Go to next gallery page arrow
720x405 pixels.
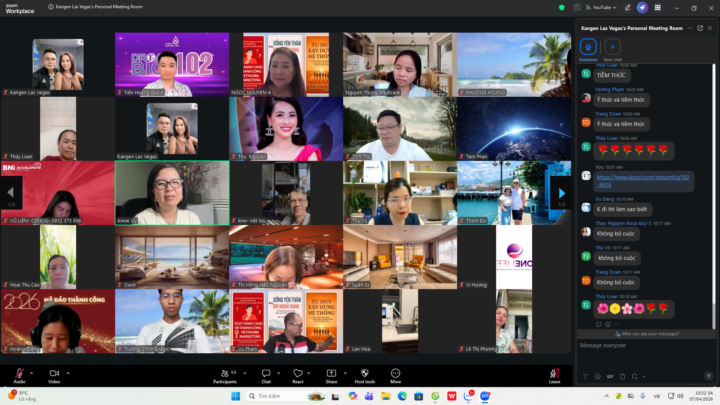pyautogui.click(x=562, y=193)
